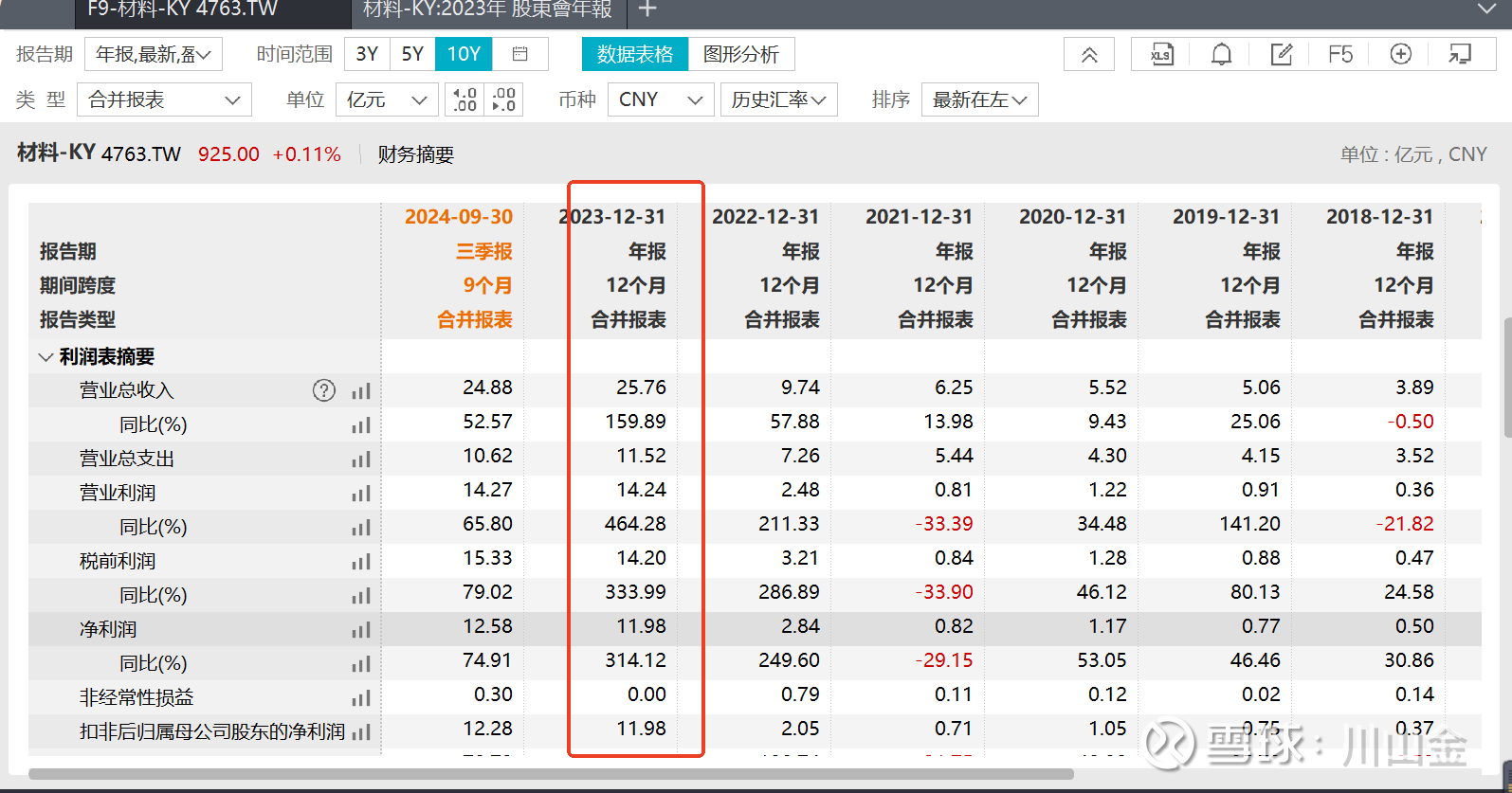
Task: Open the F5 function button
Action: (x=1340, y=54)
